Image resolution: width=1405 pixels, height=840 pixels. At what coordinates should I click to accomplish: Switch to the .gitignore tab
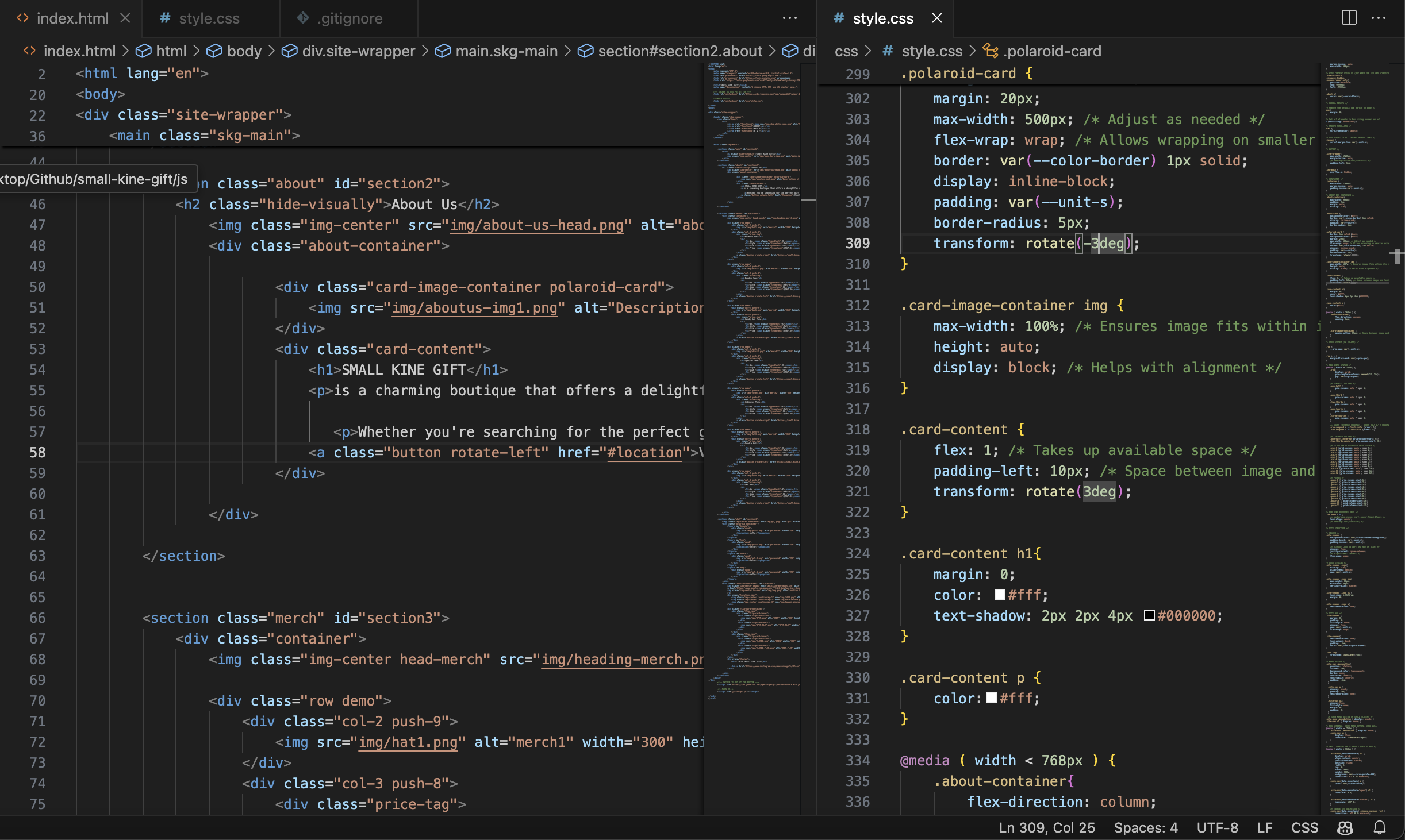point(350,18)
